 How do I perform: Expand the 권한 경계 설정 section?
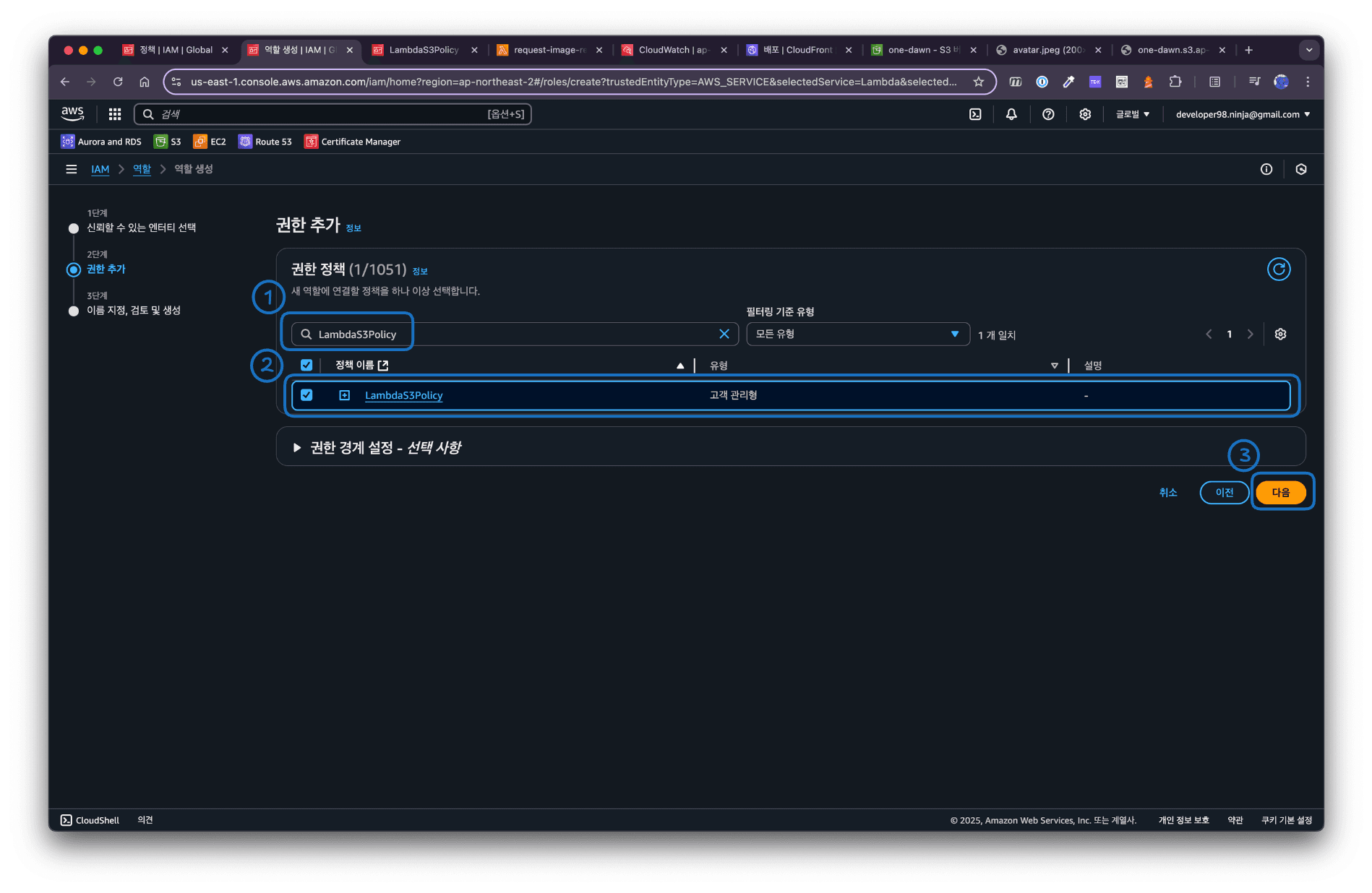click(x=296, y=448)
